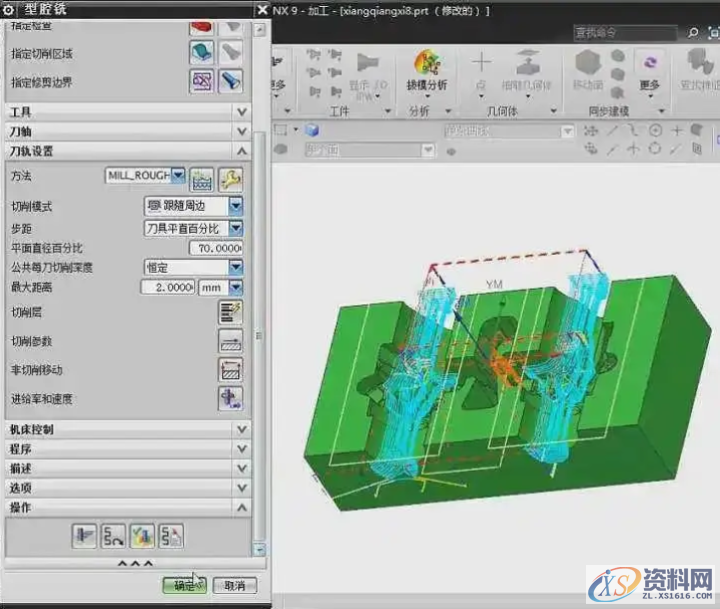720x609 pixels.
Task: Click the 取消 (Cancel) button
Action: click(x=234, y=585)
